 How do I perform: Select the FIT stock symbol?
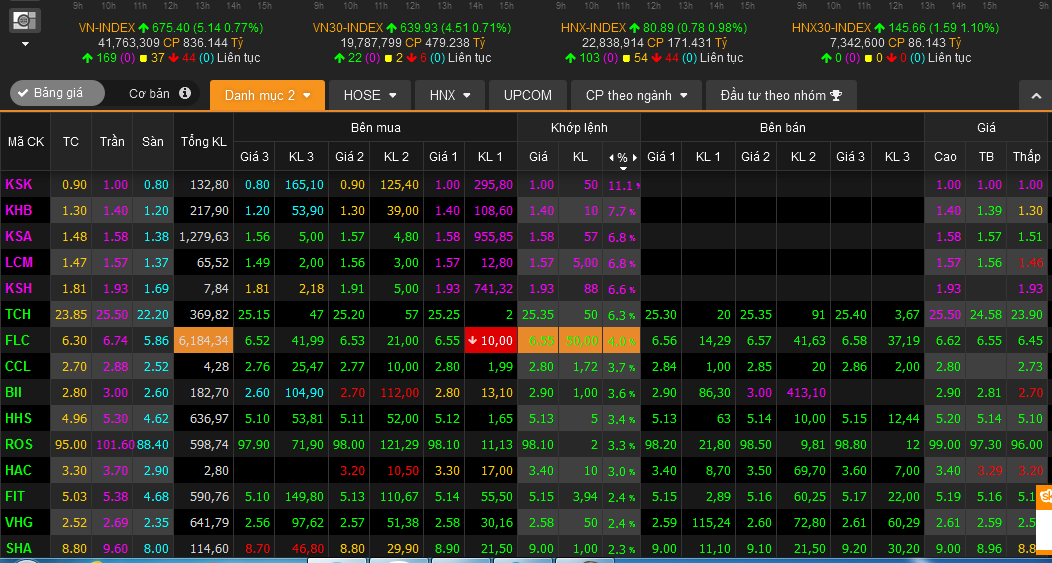[15, 496]
